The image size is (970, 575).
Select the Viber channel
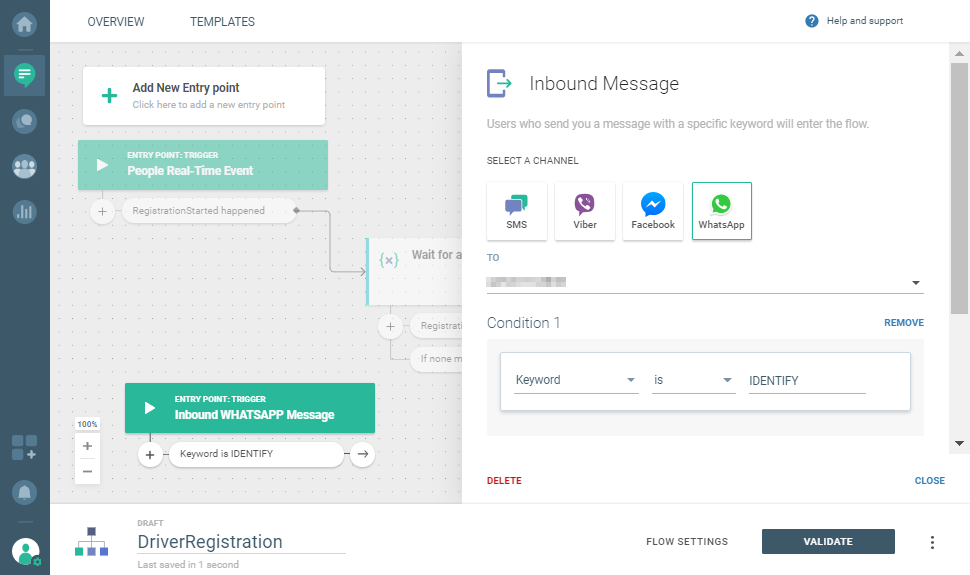585,211
